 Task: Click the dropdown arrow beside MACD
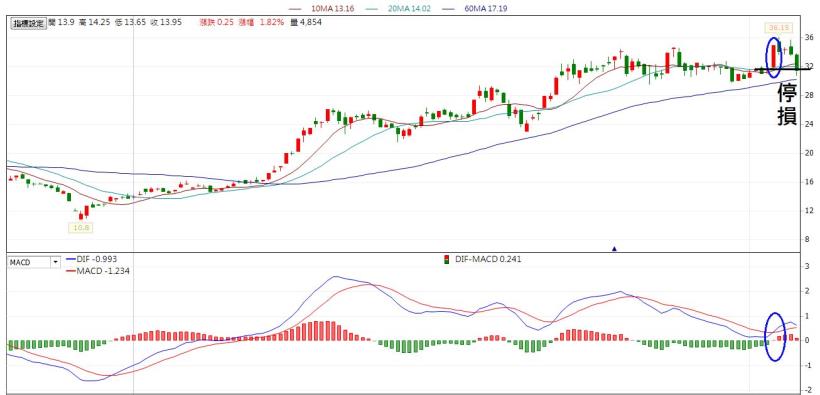tap(55, 262)
